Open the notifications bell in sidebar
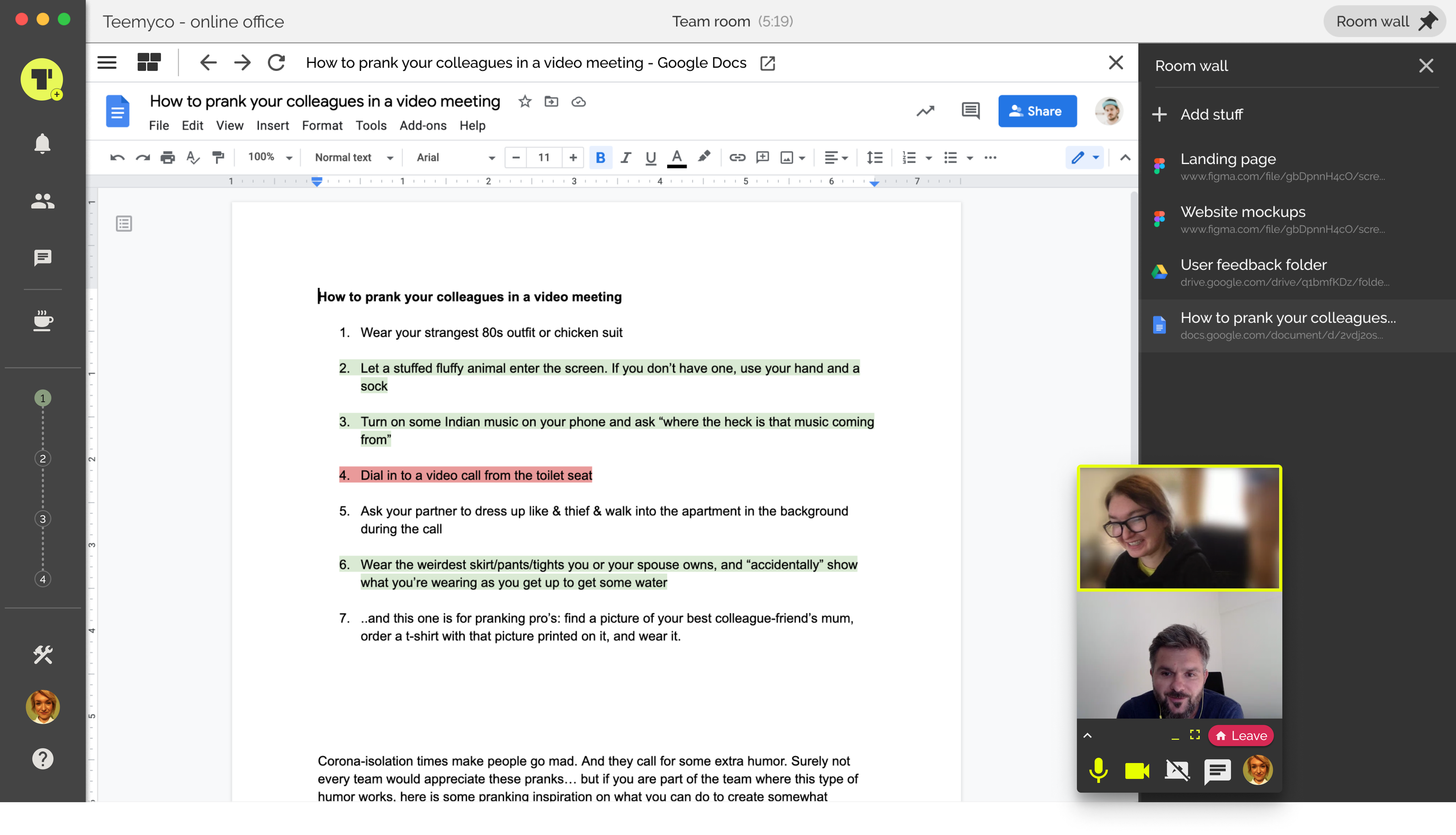1456x835 pixels. [x=42, y=143]
